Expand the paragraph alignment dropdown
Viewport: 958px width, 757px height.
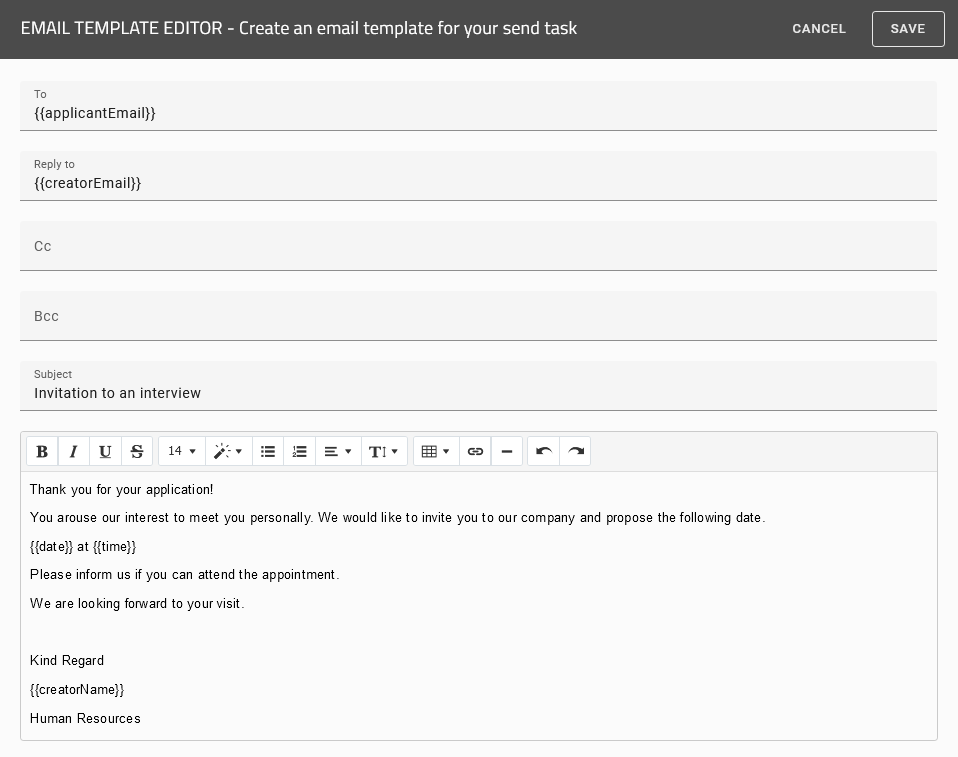[x=337, y=451]
